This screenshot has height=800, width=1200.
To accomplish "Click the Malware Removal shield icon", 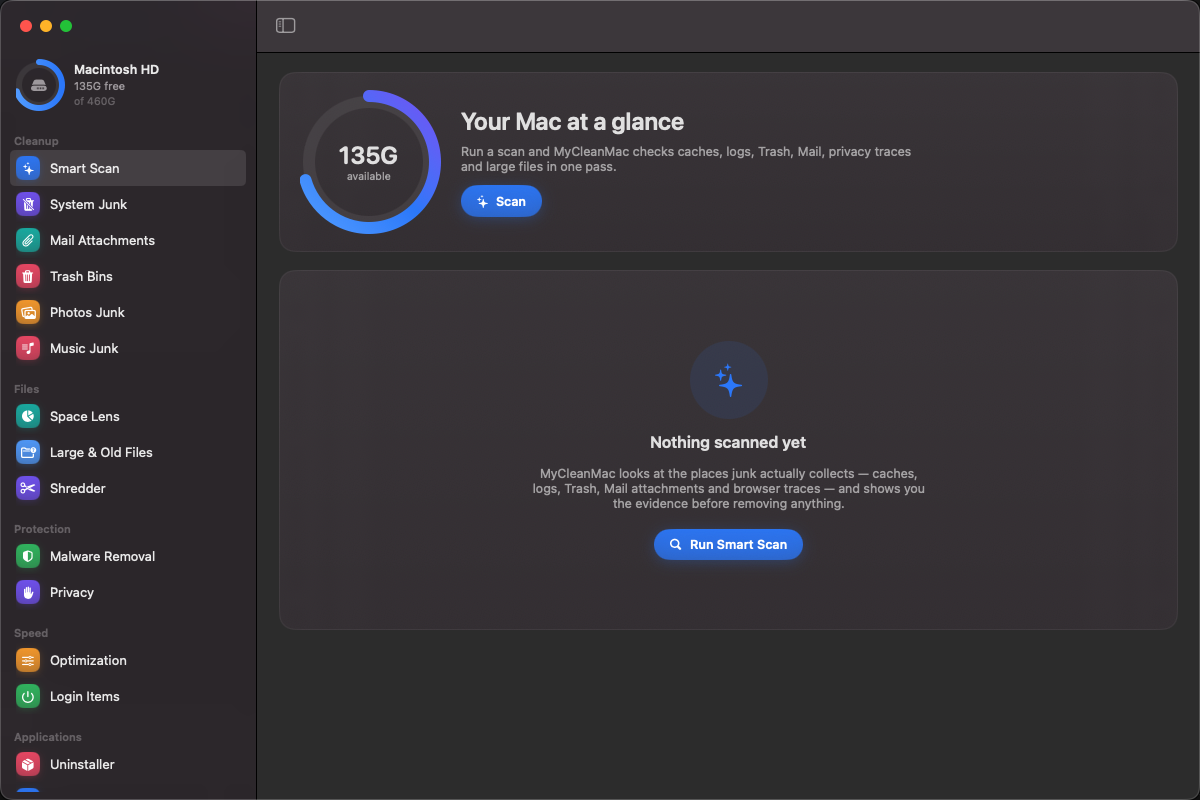I will (28, 556).
